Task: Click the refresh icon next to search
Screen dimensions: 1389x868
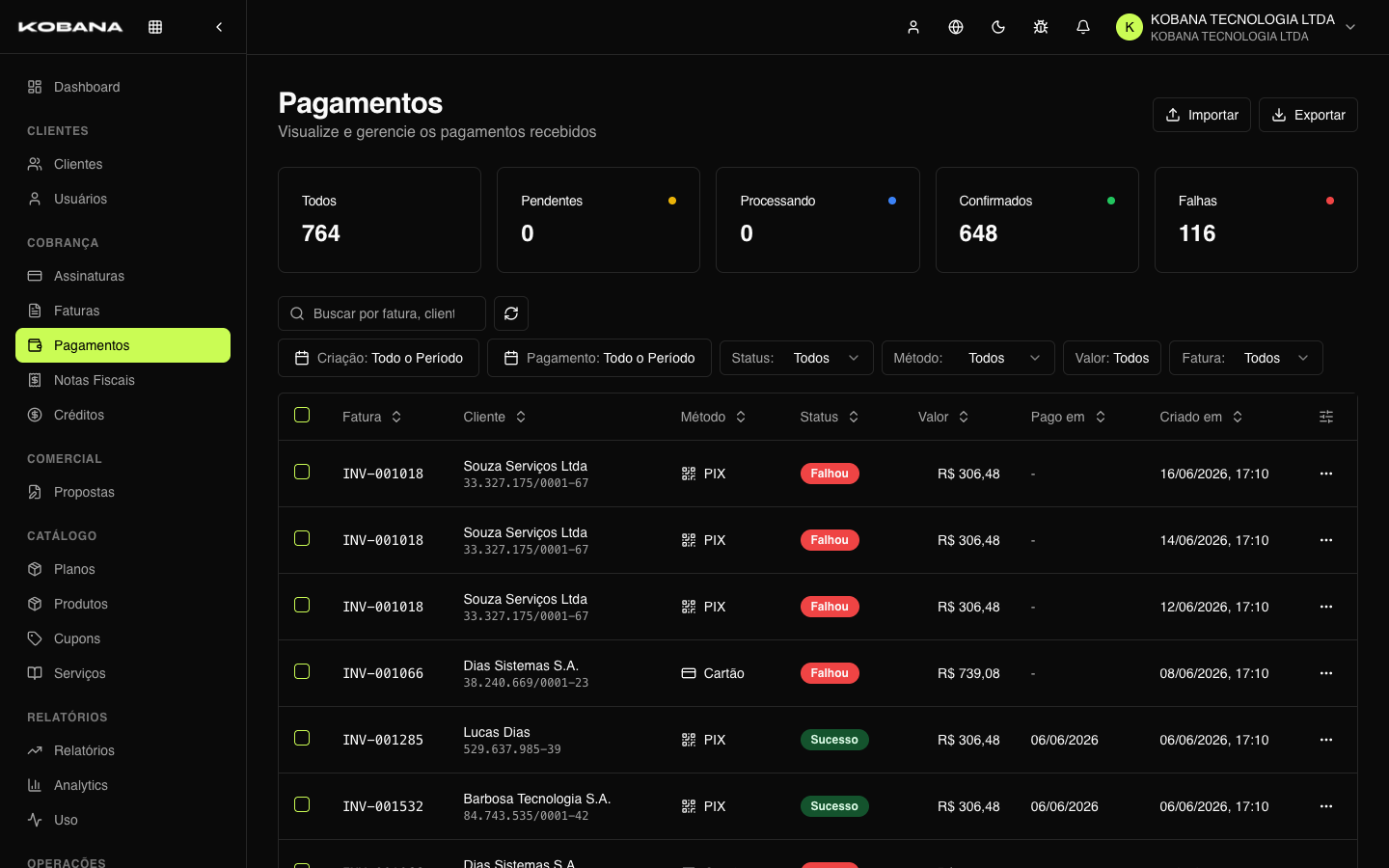Action: point(511,313)
